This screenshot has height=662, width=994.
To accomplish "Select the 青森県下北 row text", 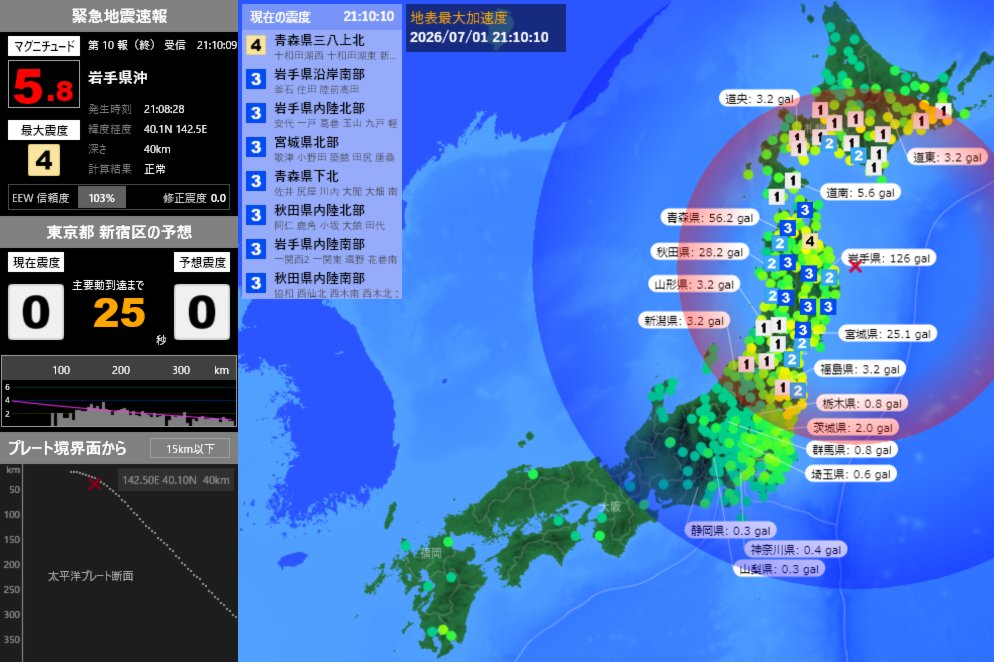I will click(306, 176).
